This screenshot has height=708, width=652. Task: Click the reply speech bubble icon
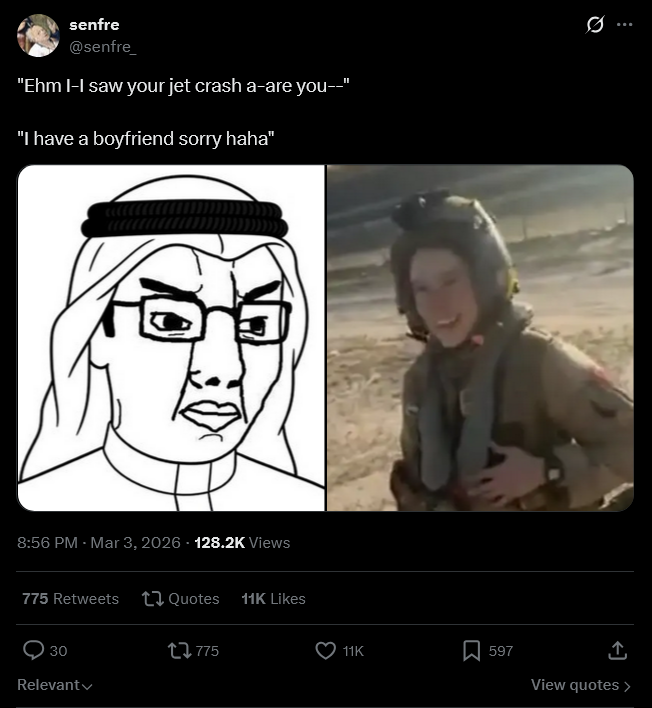(x=33, y=651)
